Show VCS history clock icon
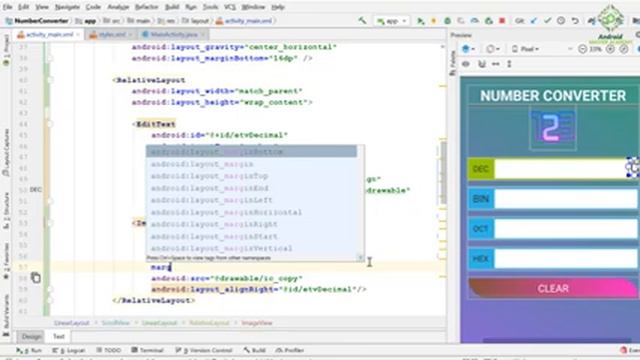640x360 pixels. 561,21
